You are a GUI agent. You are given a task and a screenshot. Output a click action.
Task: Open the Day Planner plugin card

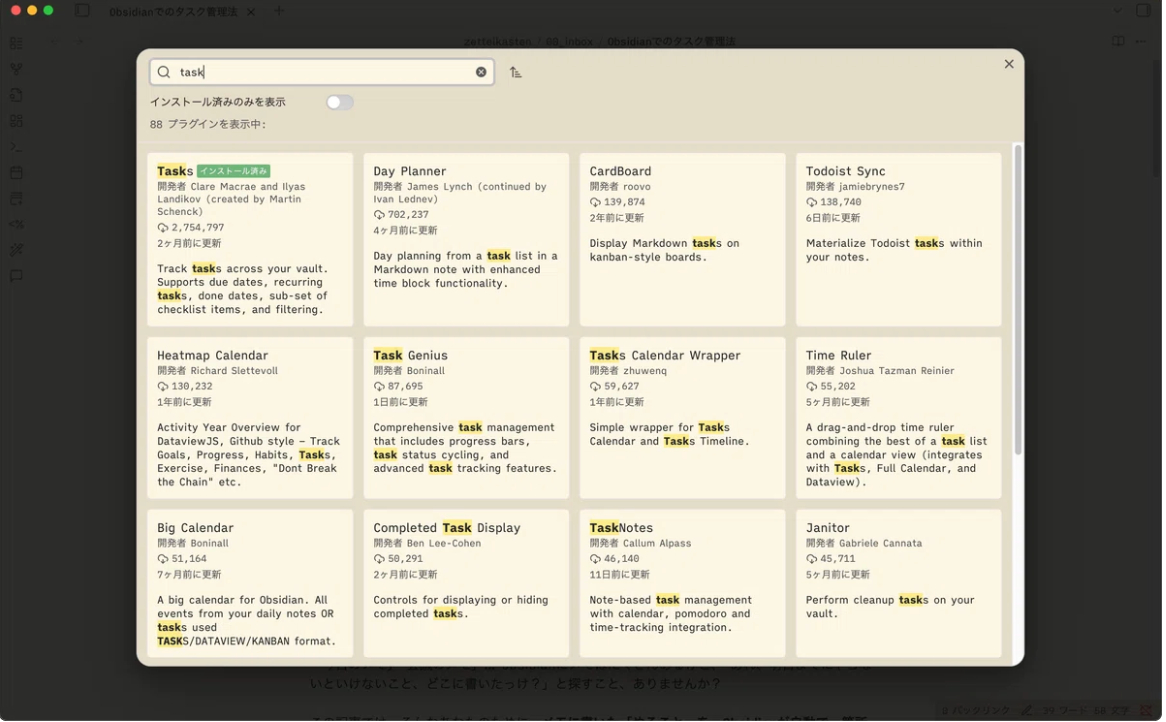466,239
